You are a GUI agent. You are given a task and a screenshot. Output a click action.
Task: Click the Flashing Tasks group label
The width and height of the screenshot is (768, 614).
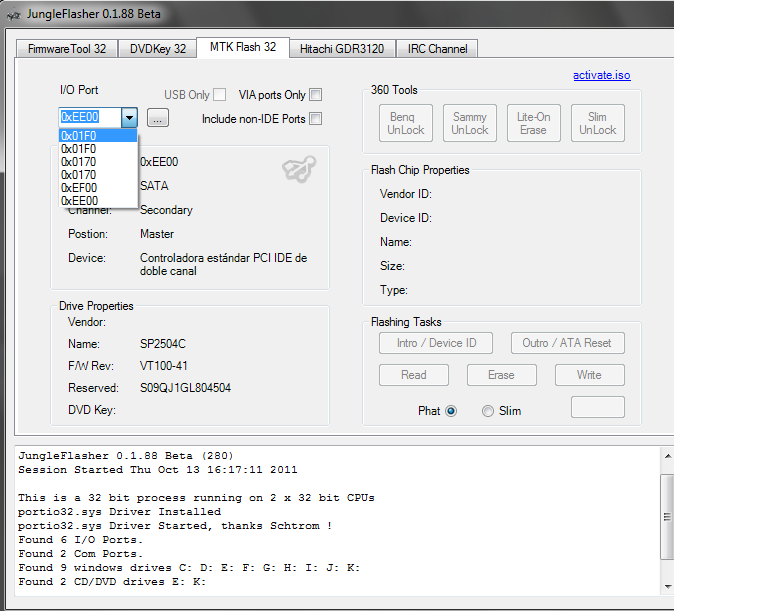[x=406, y=322]
